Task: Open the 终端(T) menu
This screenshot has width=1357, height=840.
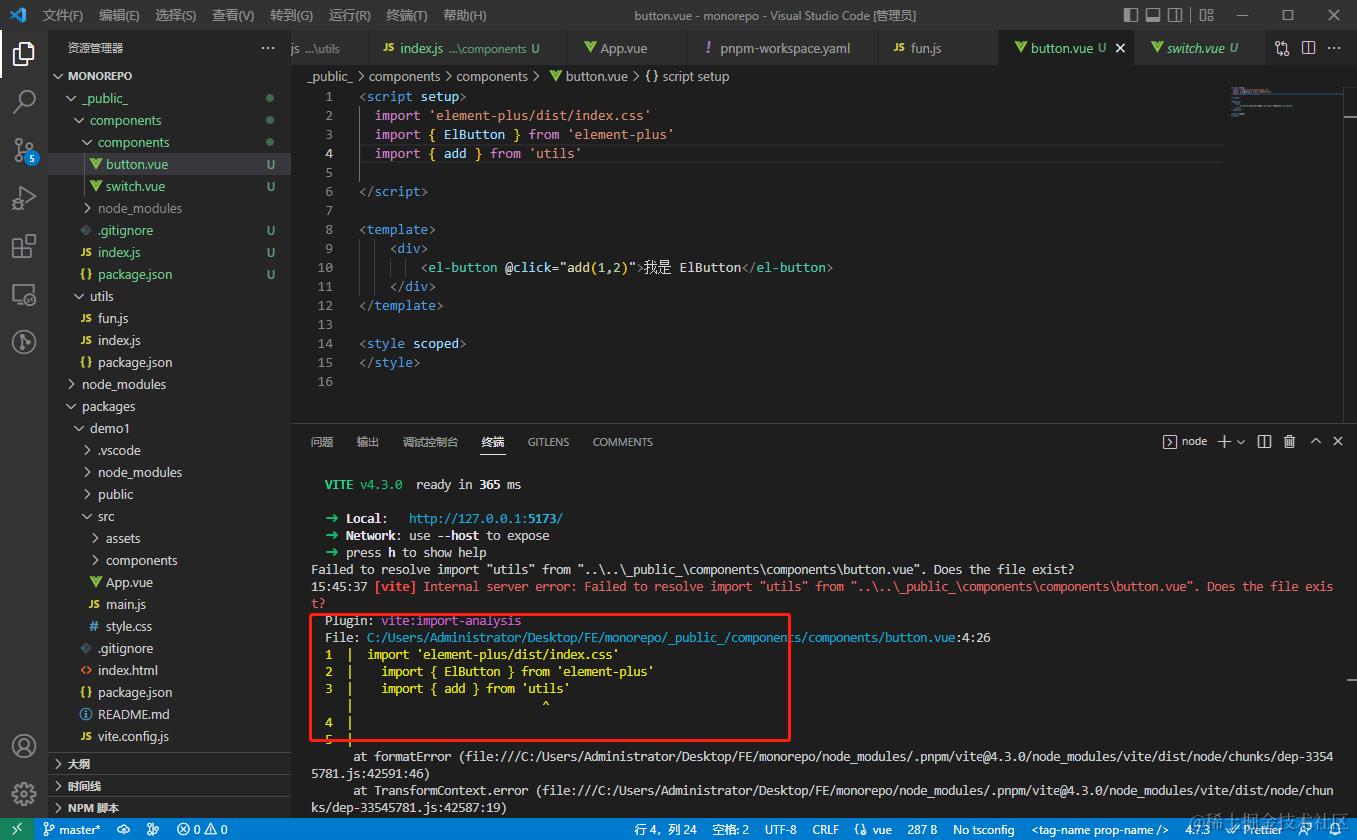Action: pyautogui.click(x=406, y=15)
